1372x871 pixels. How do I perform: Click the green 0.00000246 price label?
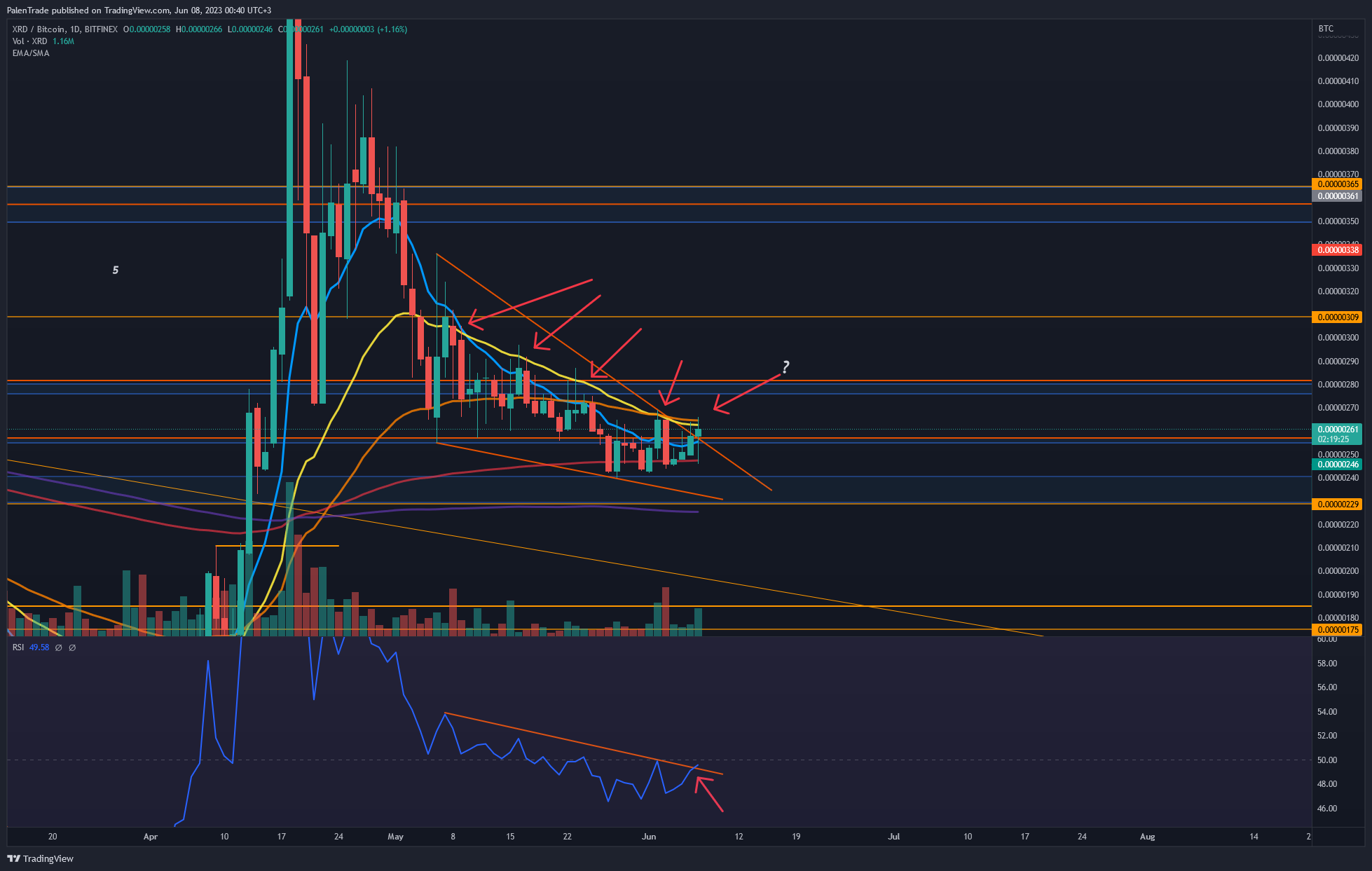(1337, 465)
